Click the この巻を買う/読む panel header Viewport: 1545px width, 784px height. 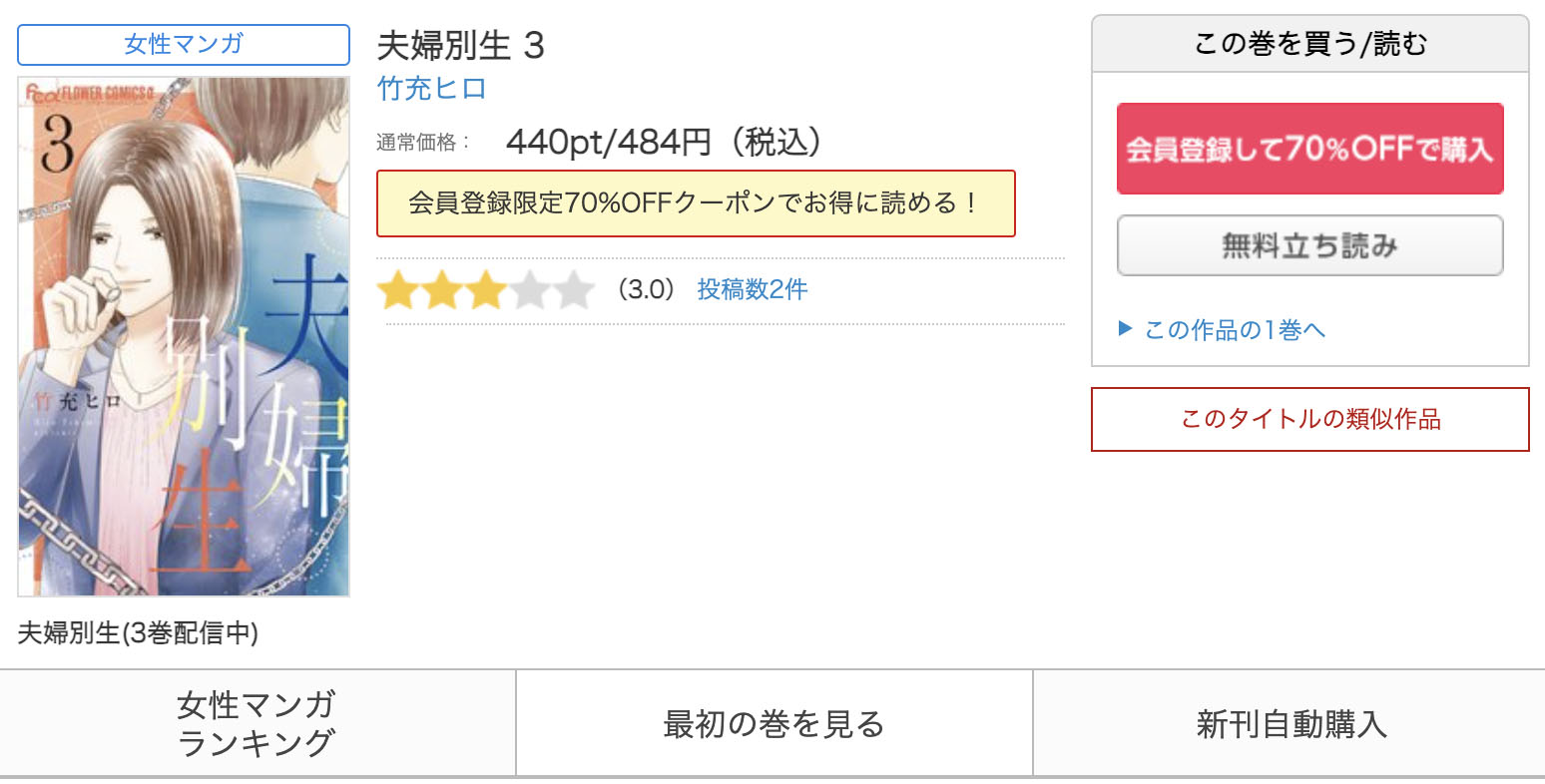(x=1310, y=44)
